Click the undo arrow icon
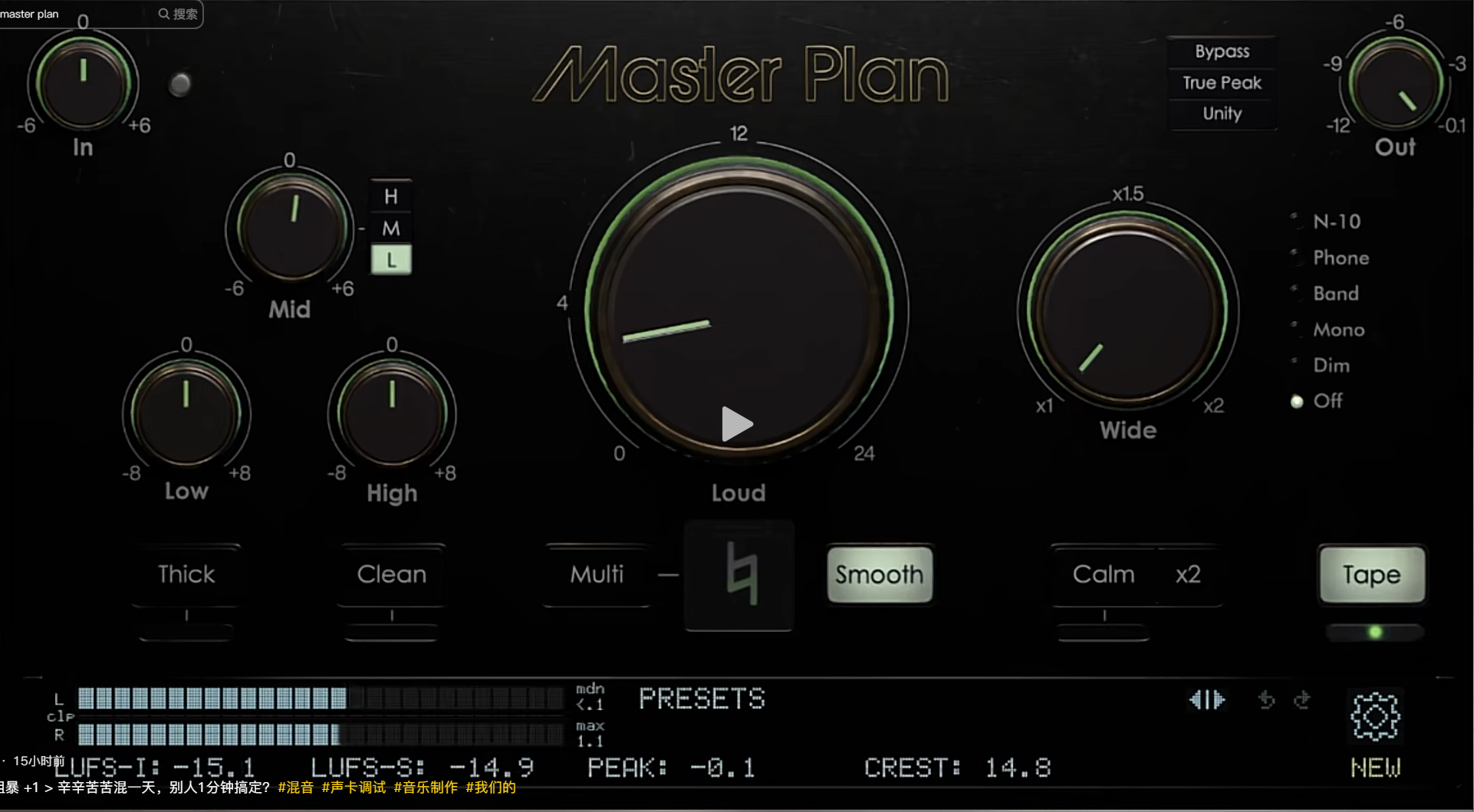 [x=1266, y=699]
